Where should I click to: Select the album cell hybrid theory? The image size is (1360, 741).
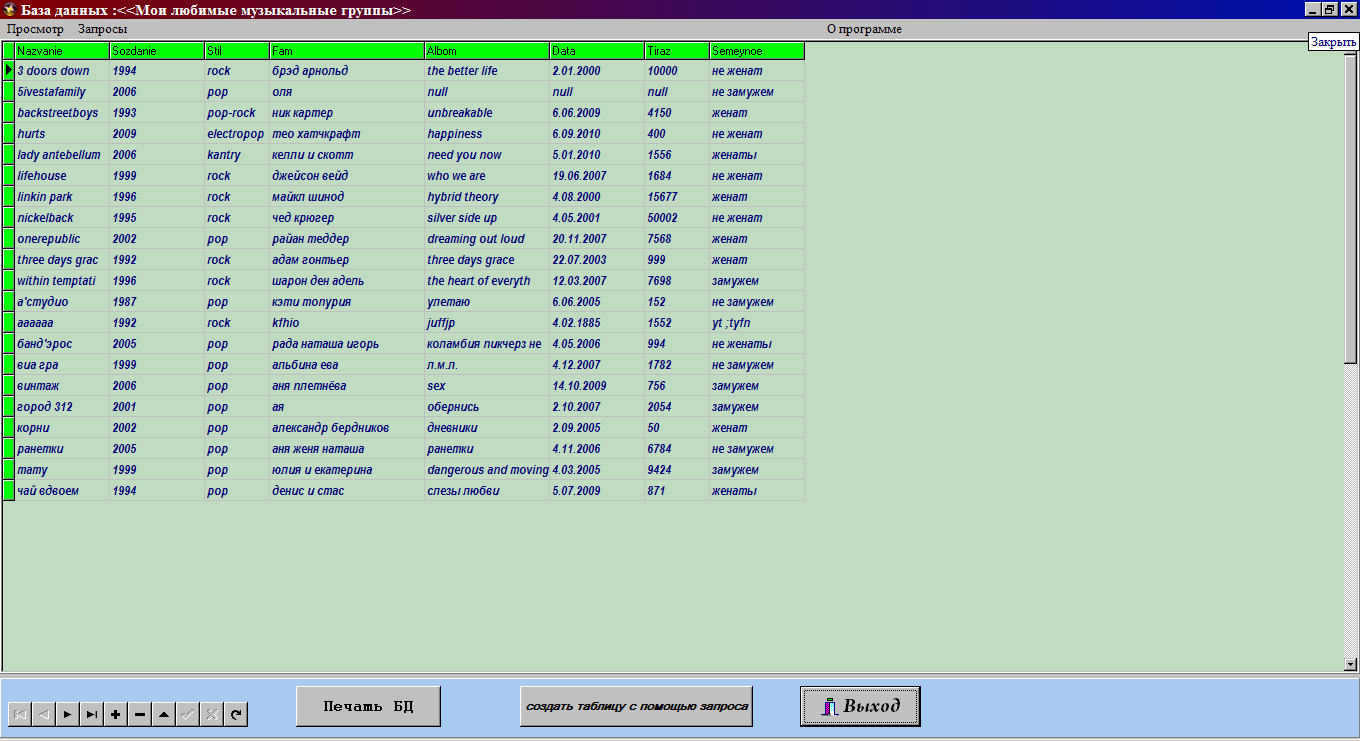coord(486,197)
